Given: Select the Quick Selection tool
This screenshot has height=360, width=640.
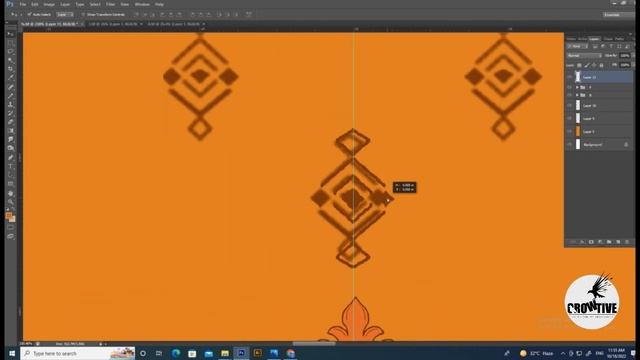Looking at the screenshot, I should 11,60.
